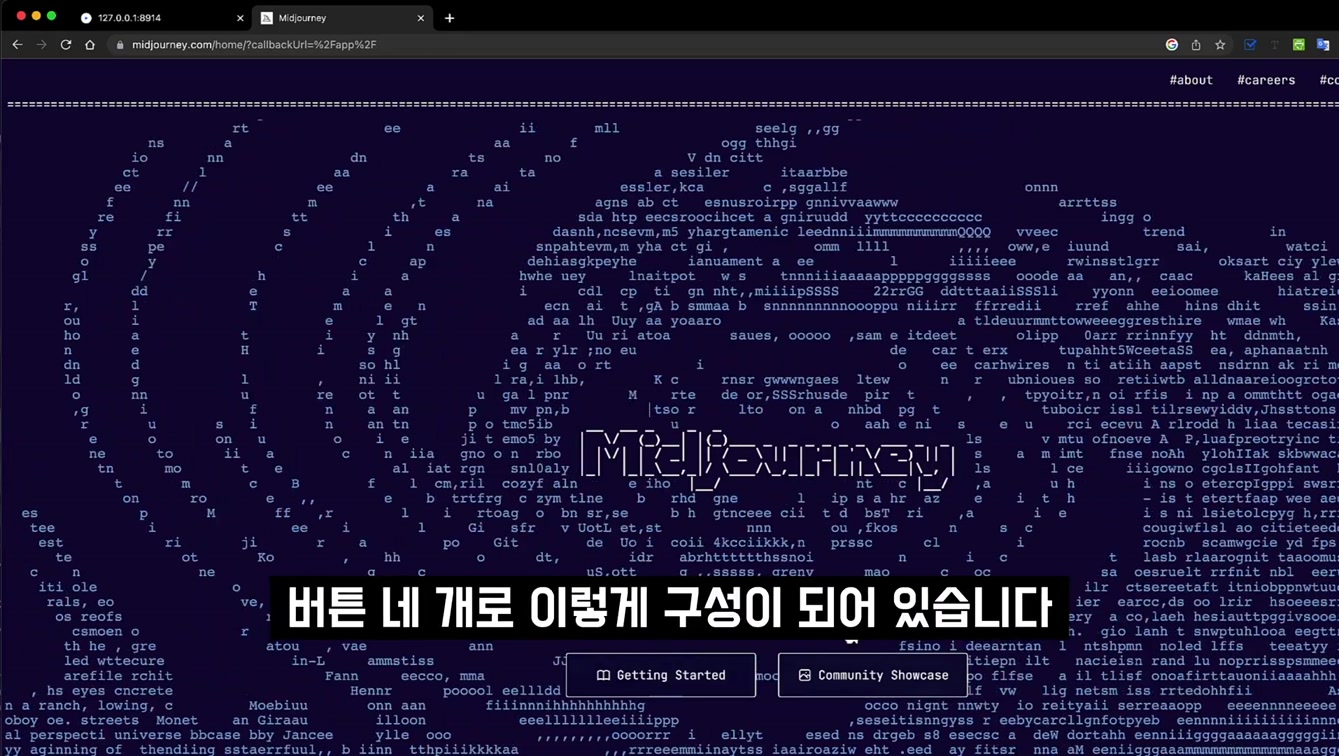This screenshot has width=1339, height=756.
Task: Reload the Midjourney page
Action: (66, 45)
